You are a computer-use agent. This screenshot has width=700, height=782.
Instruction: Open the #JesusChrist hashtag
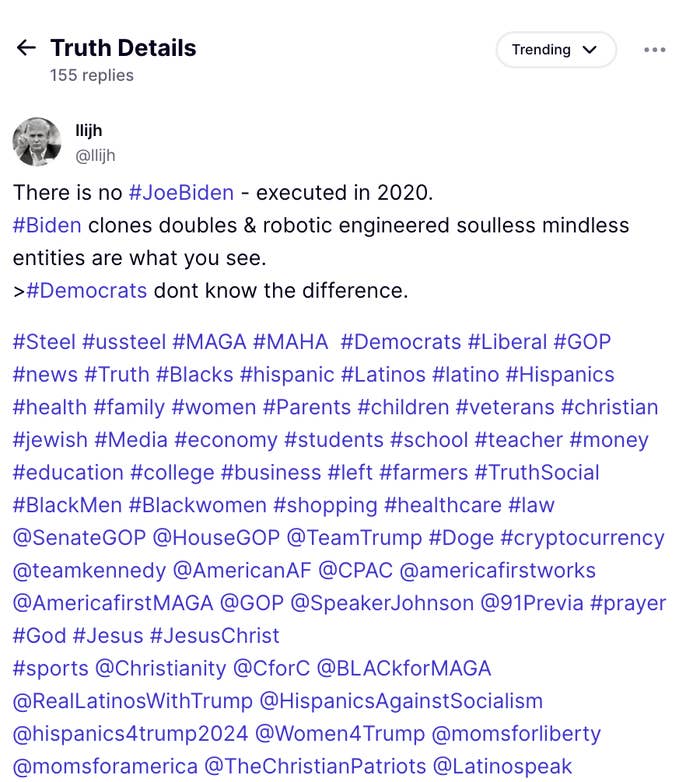click(214, 636)
